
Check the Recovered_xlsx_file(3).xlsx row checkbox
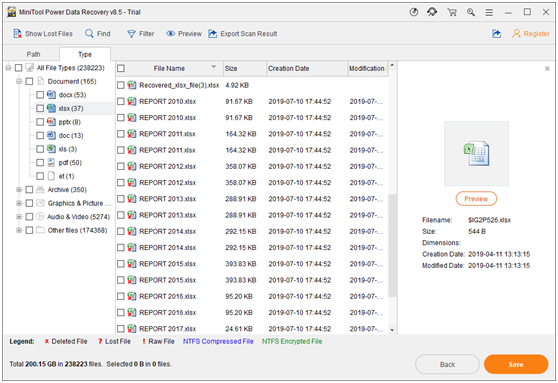coord(121,85)
